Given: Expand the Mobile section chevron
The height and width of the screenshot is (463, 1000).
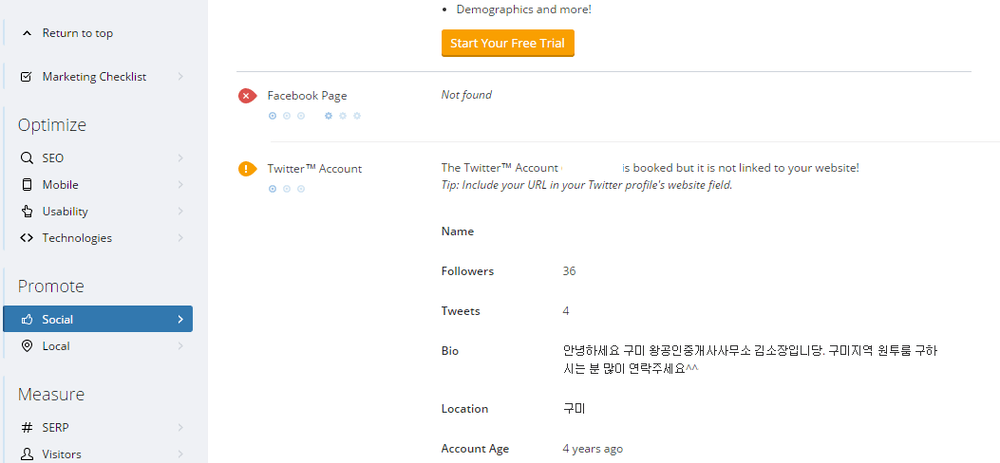Looking at the screenshot, I should (180, 185).
